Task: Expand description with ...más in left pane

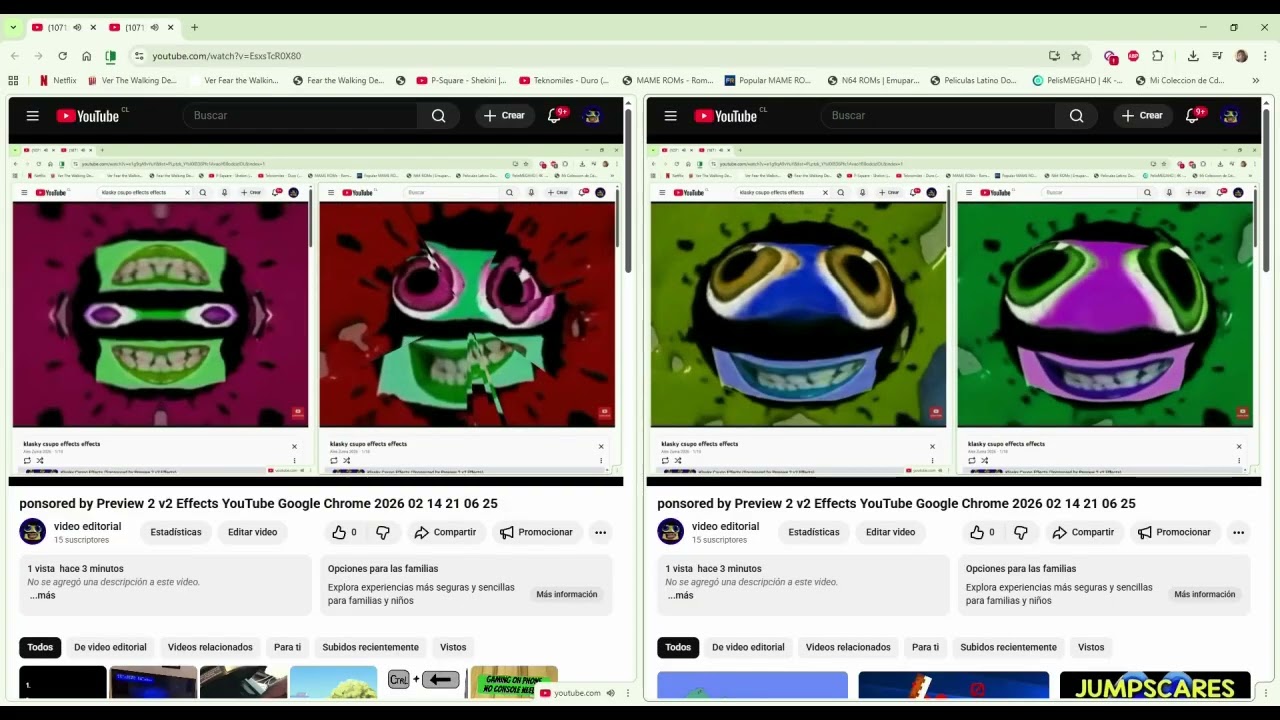Action: (42, 595)
